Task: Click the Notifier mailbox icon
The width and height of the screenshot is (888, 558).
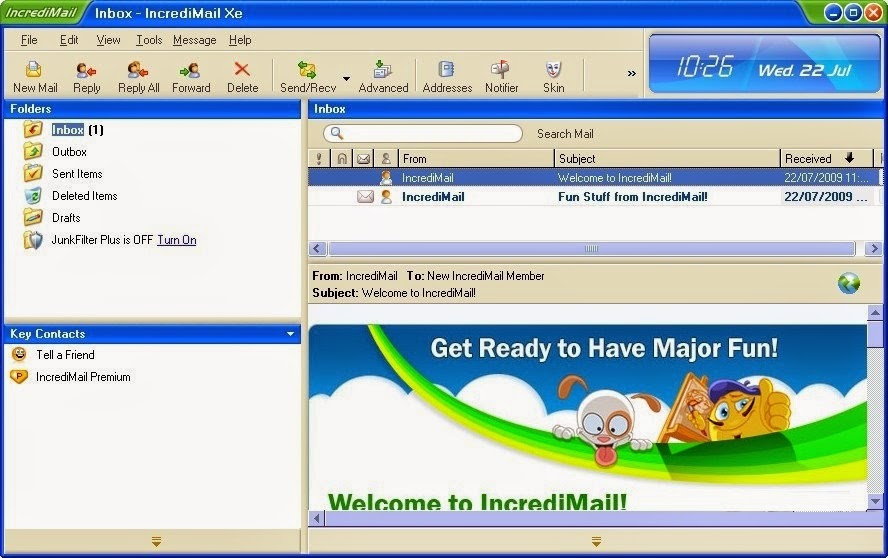Action: 500,69
